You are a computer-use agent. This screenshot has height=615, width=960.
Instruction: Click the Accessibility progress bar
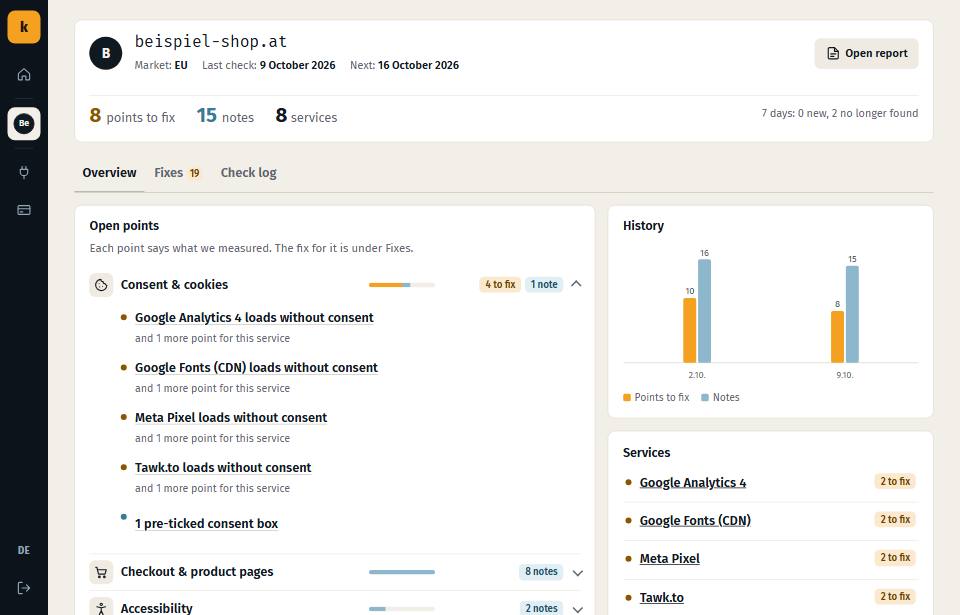[x=402, y=609]
